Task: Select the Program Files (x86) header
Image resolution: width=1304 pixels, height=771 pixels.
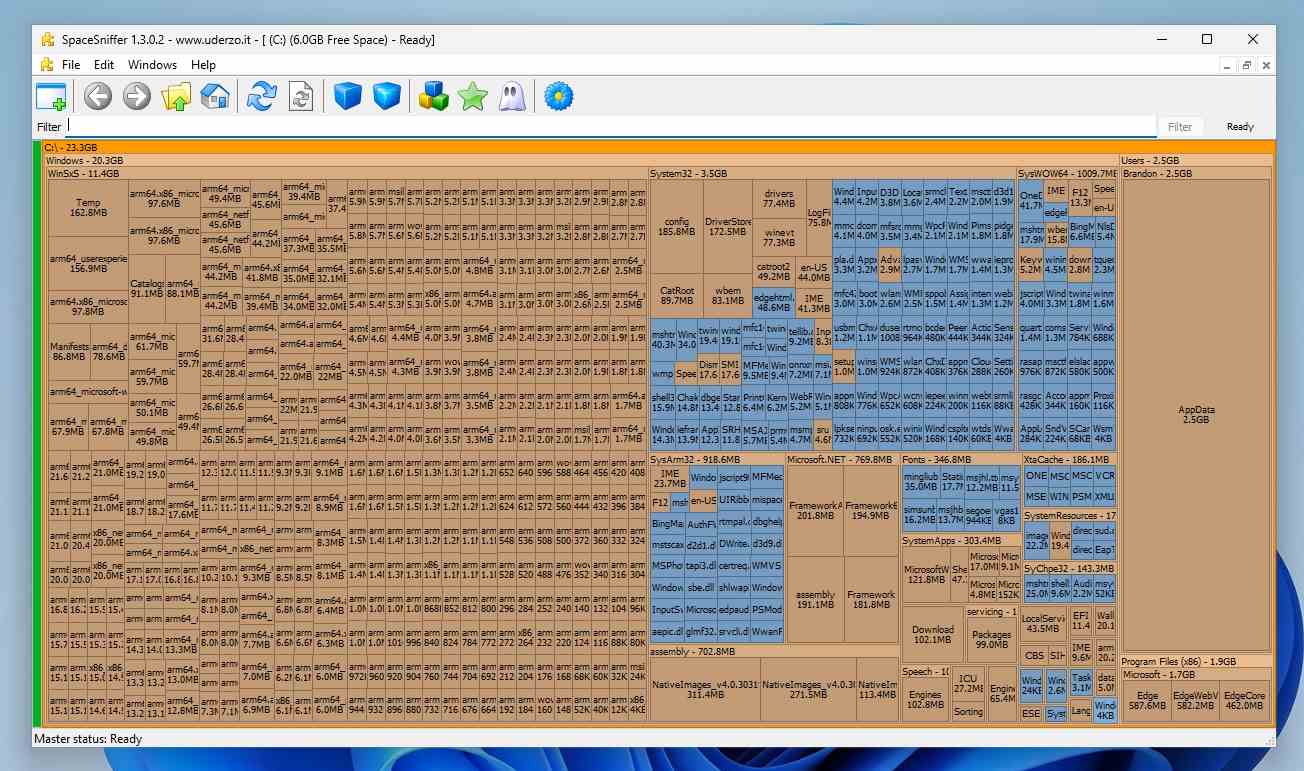Action: tap(1196, 662)
